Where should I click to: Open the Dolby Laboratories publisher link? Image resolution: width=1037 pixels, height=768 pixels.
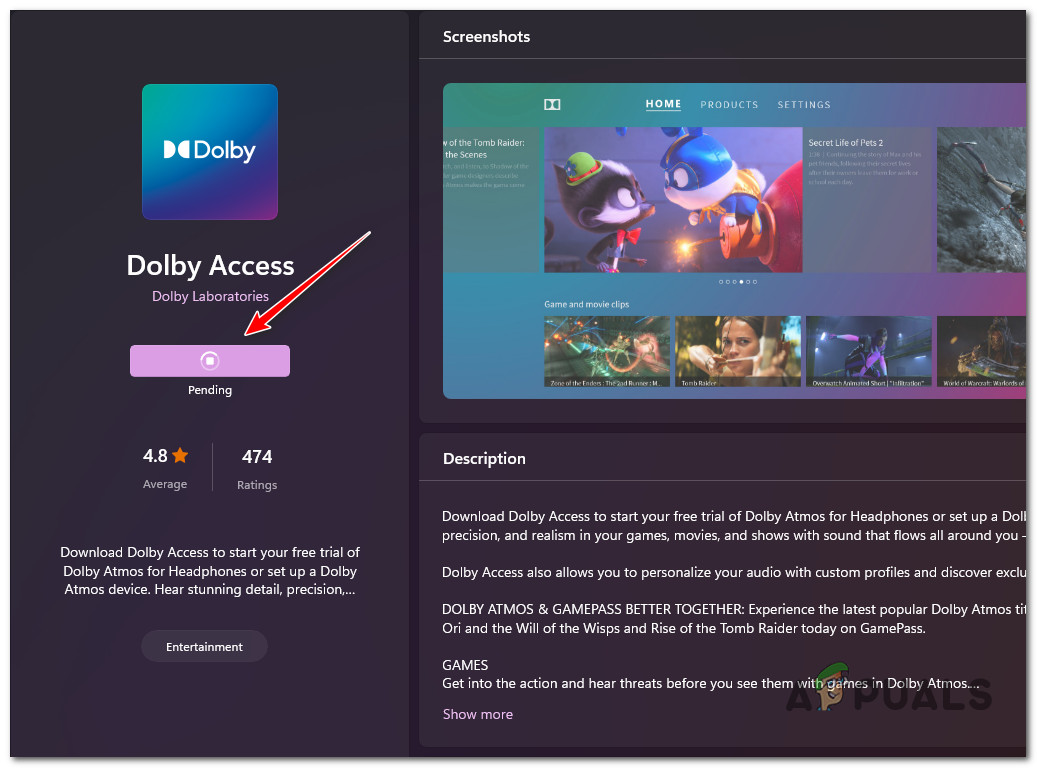[x=210, y=296]
